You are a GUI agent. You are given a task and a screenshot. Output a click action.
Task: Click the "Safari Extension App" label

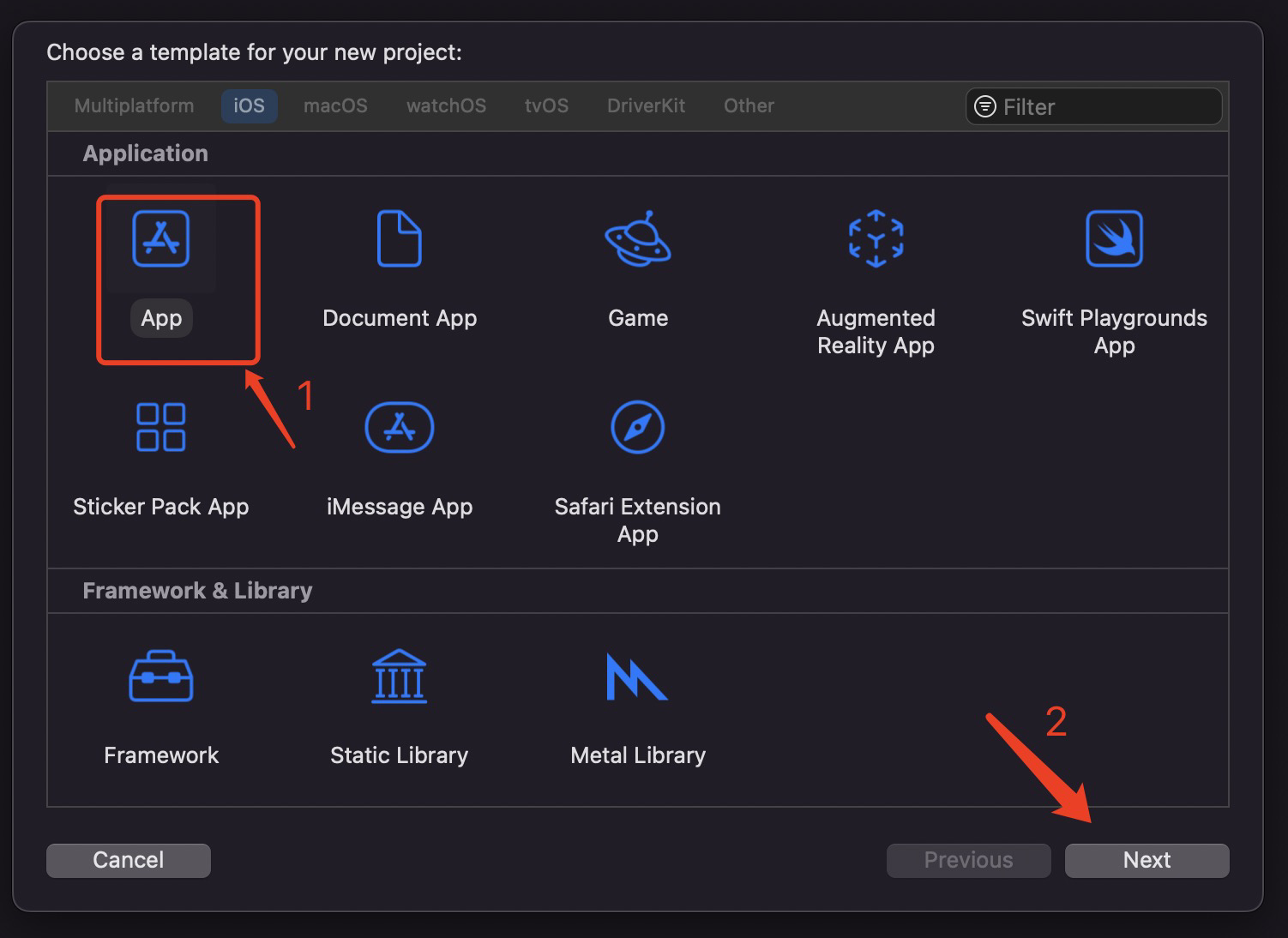(x=637, y=520)
